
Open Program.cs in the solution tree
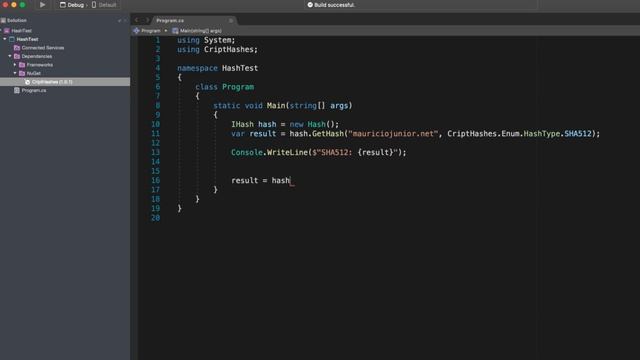pyautogui.click(x=34, y=91)
